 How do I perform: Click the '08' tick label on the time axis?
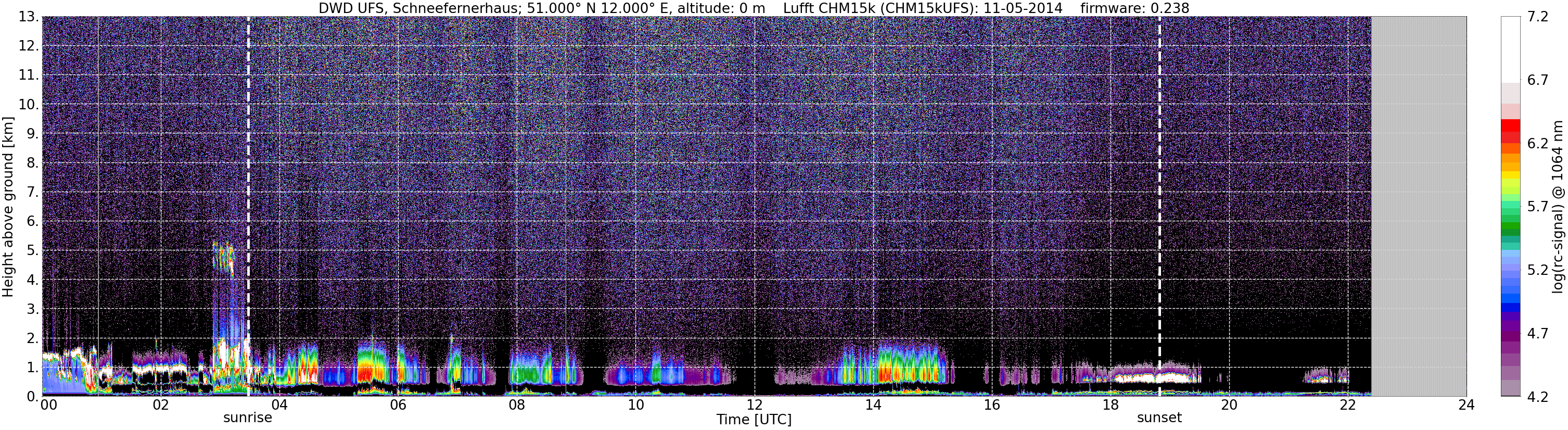[x=516, y=406]
